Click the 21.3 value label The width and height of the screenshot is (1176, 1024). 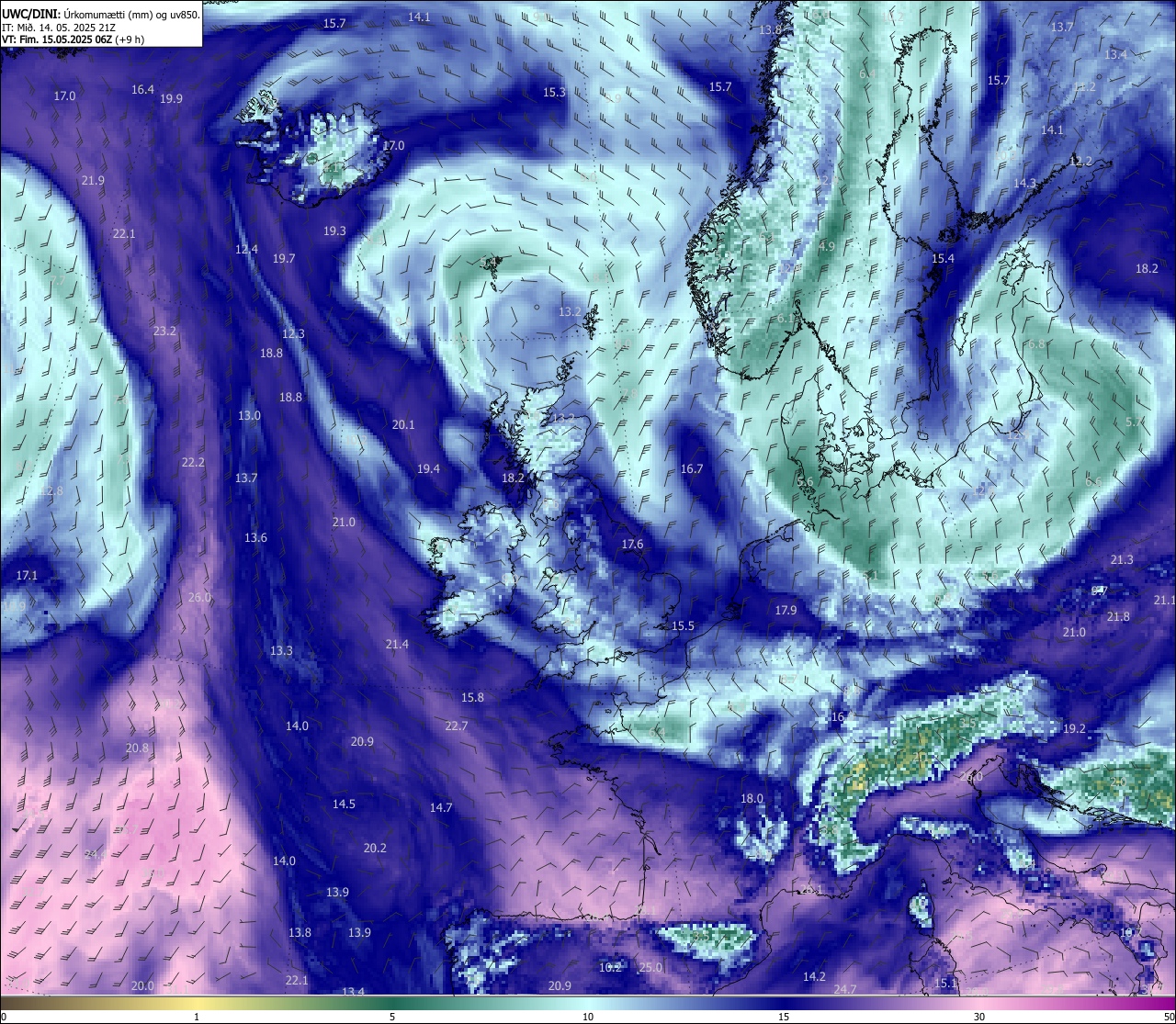pos(1122,559)
